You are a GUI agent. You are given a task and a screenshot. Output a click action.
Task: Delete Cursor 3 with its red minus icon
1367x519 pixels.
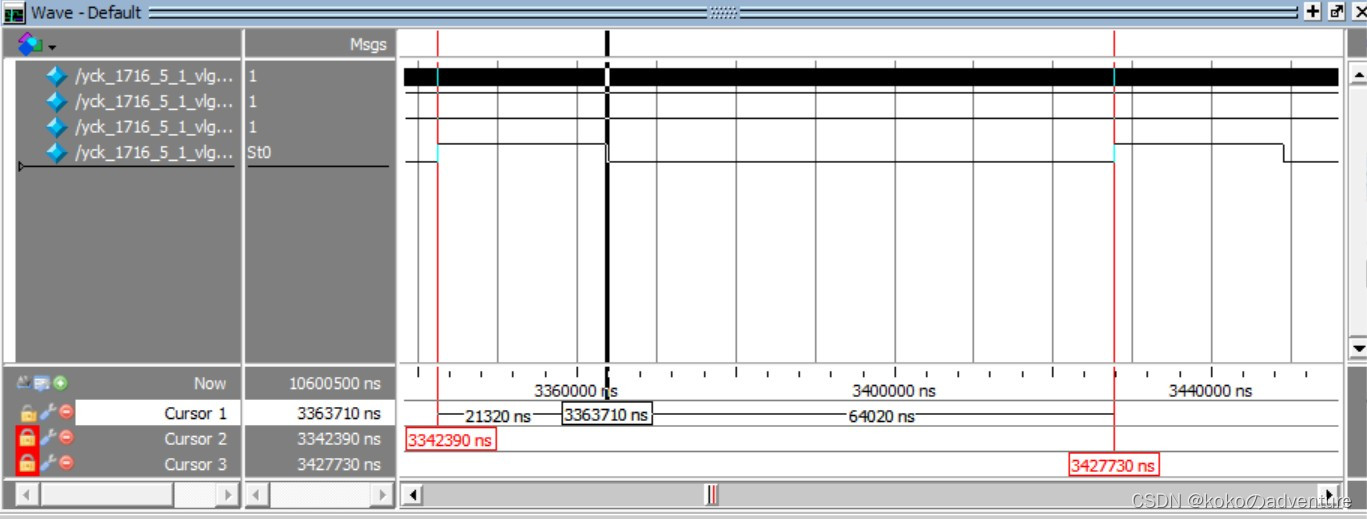coord(66,463)
